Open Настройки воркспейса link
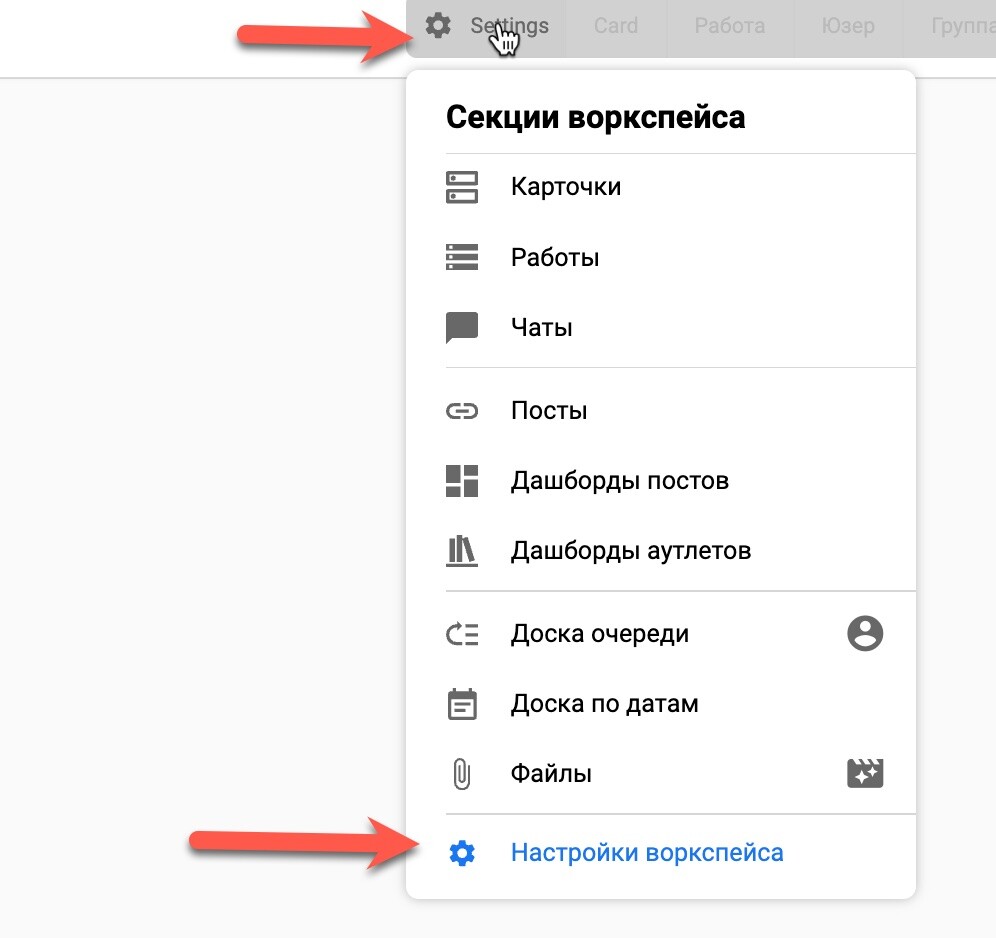 [x=646, y=853]
